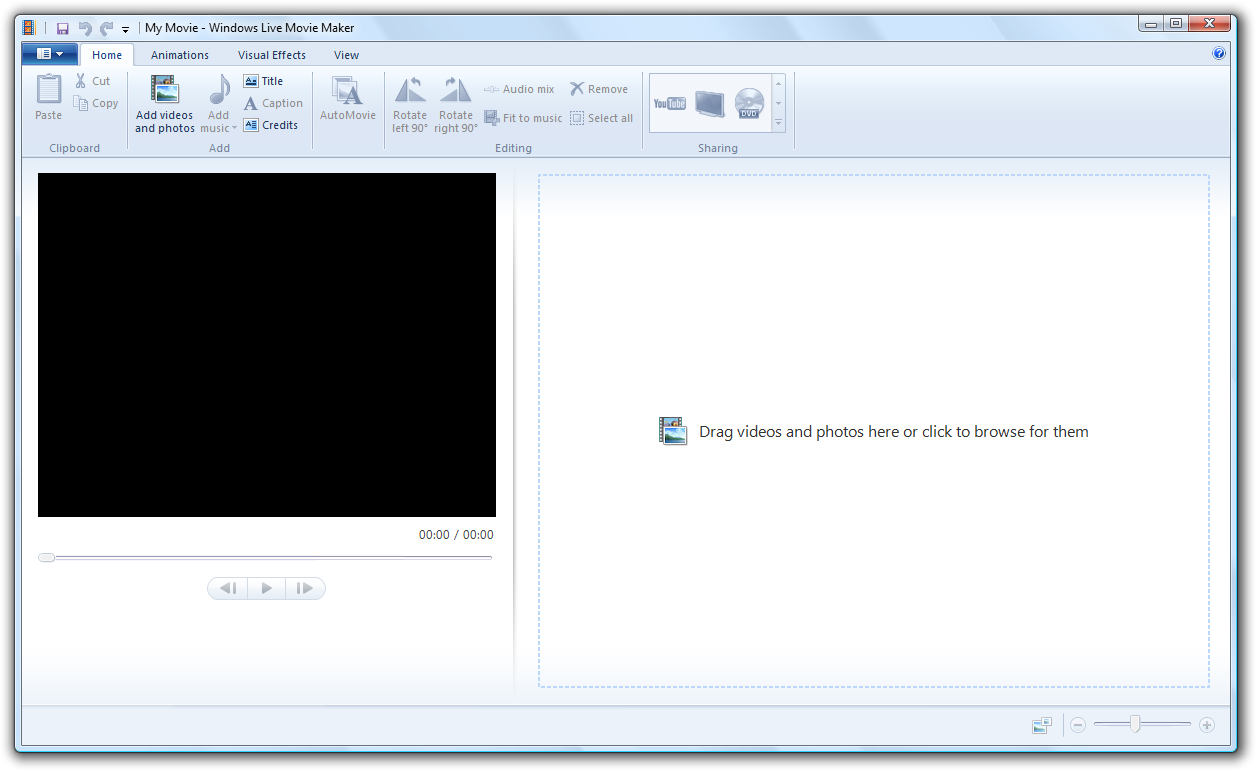Click the Play button under preview

click(266, 588)
